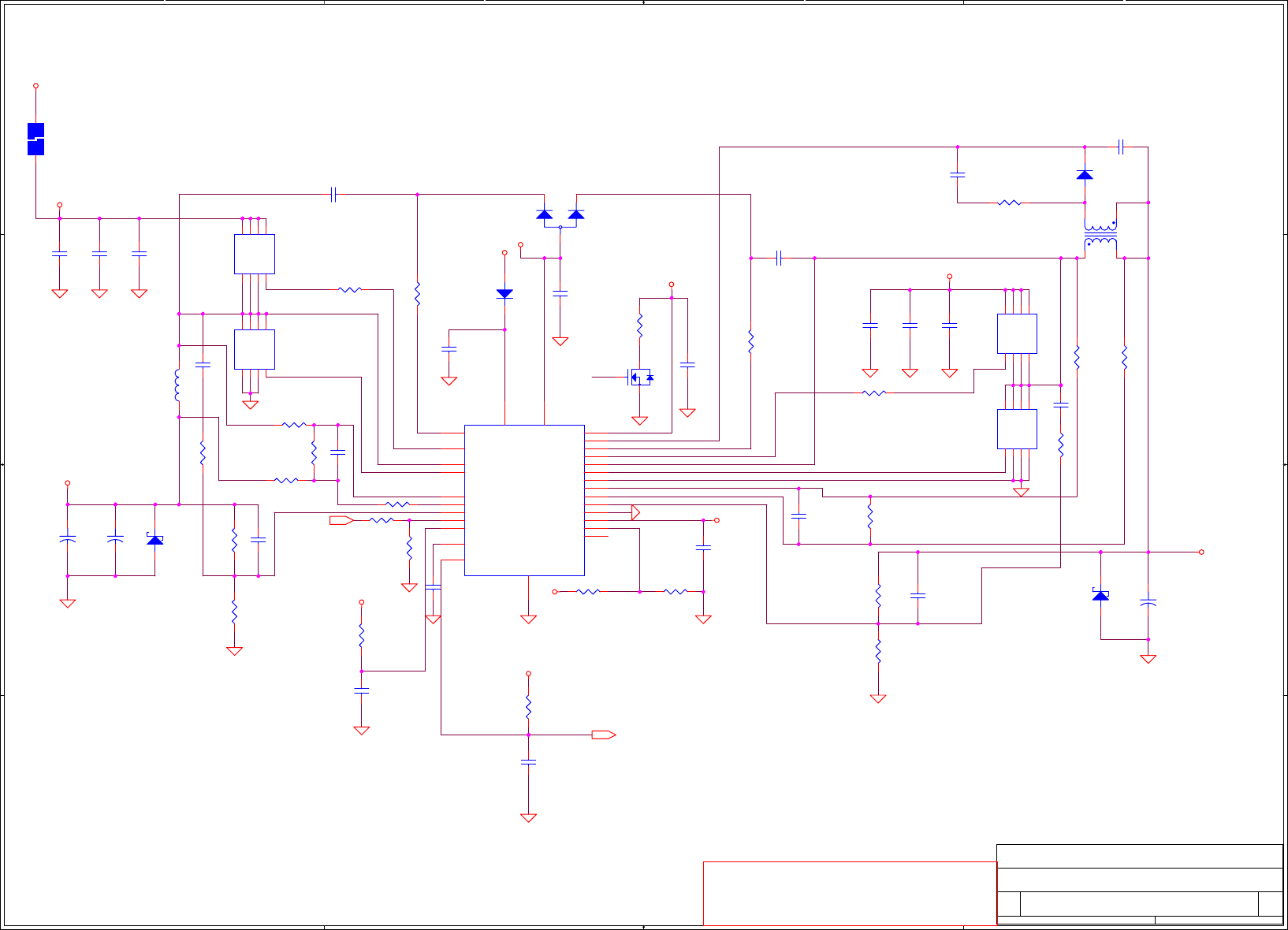Select the horizontal capacitor on the top-left long wire

pos(333,194)
